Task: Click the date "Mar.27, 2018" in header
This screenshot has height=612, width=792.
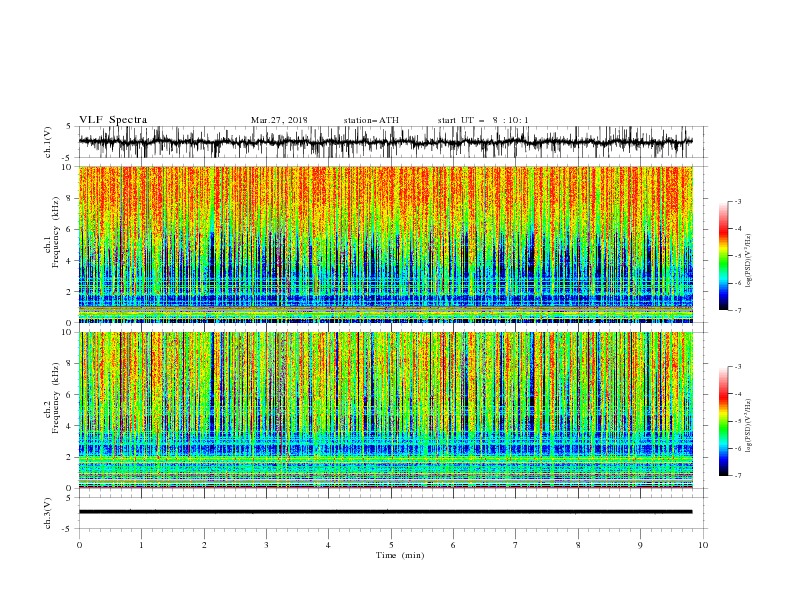Action: click(279, 120)
